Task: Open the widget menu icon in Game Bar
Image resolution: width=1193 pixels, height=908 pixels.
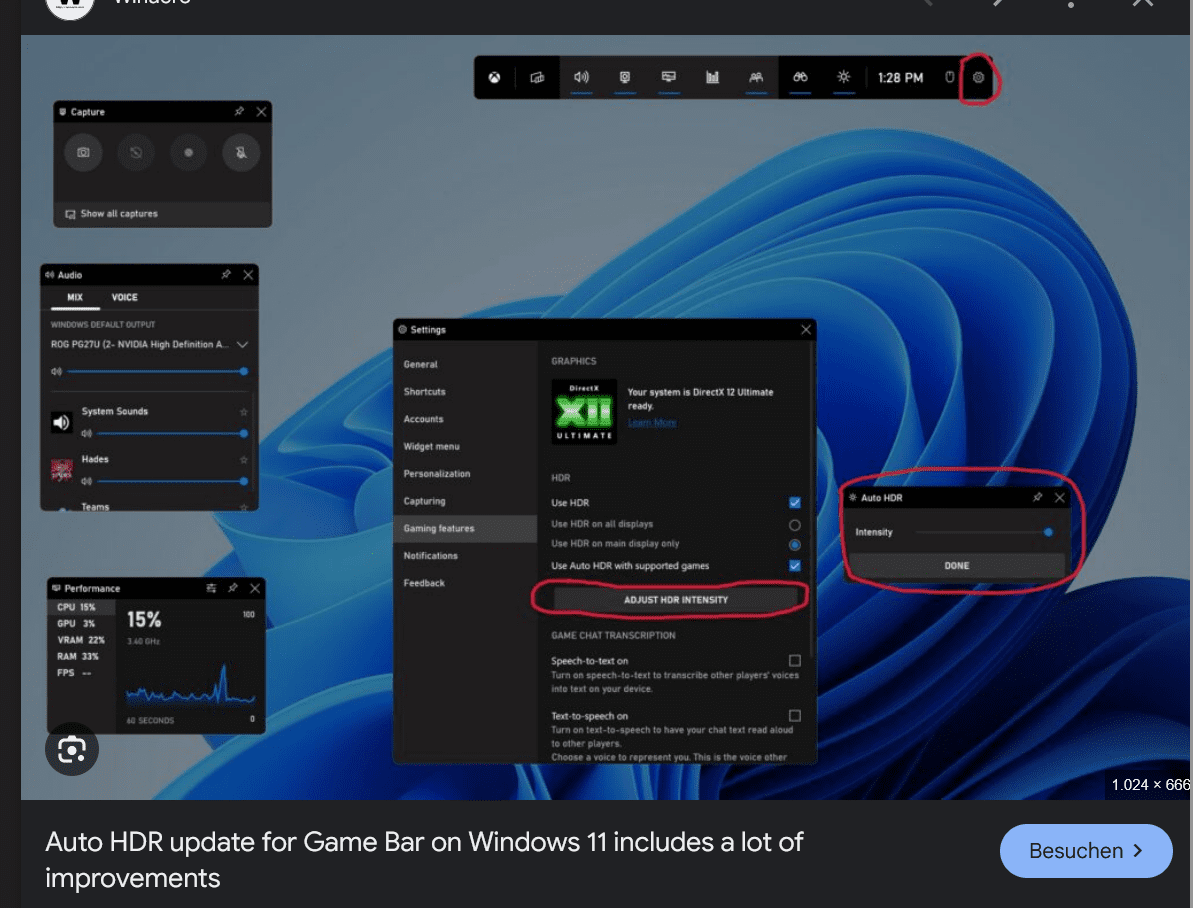Action: tap(537, 78)
